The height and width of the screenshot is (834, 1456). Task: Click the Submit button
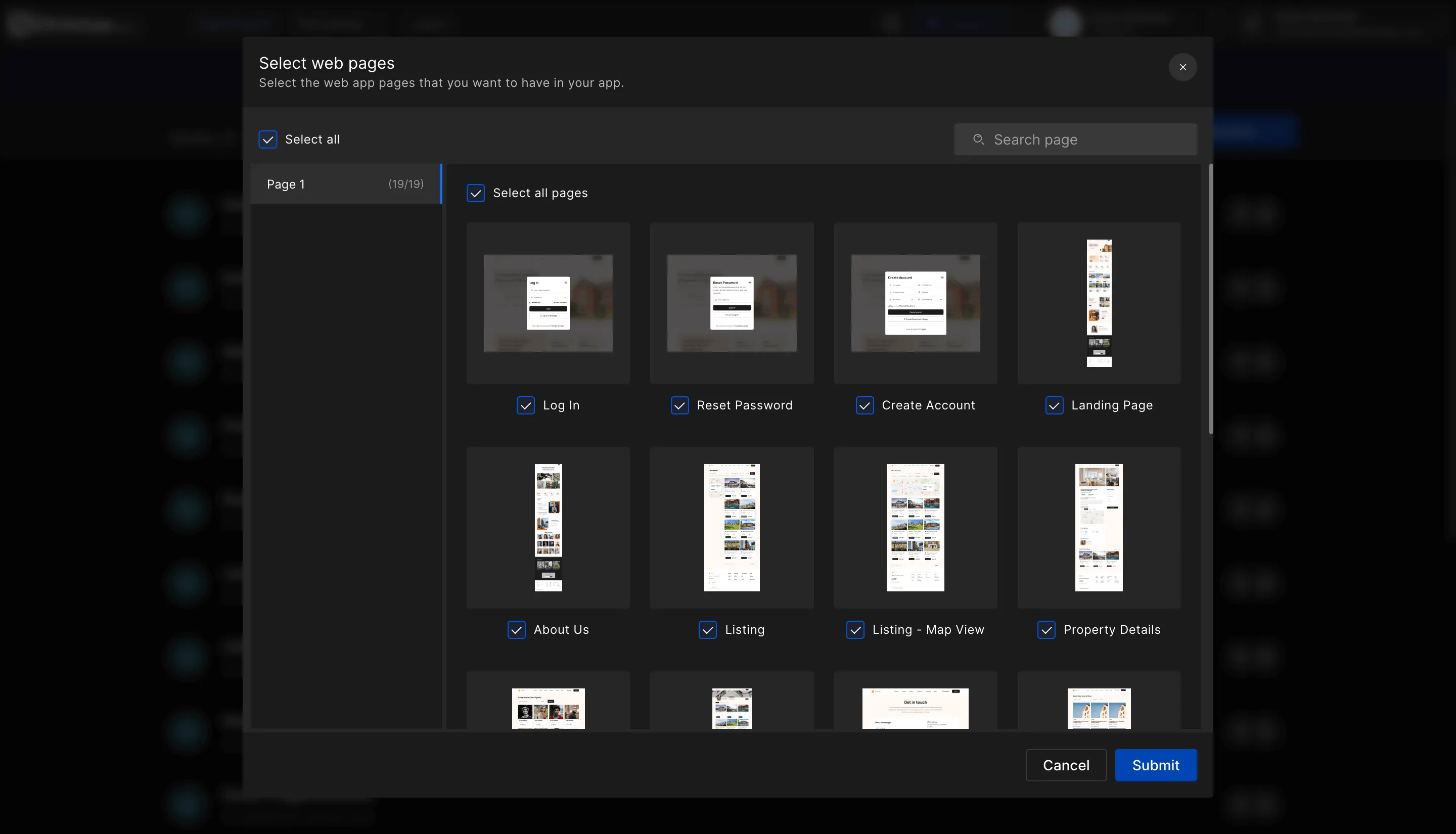pos(1156,765)
